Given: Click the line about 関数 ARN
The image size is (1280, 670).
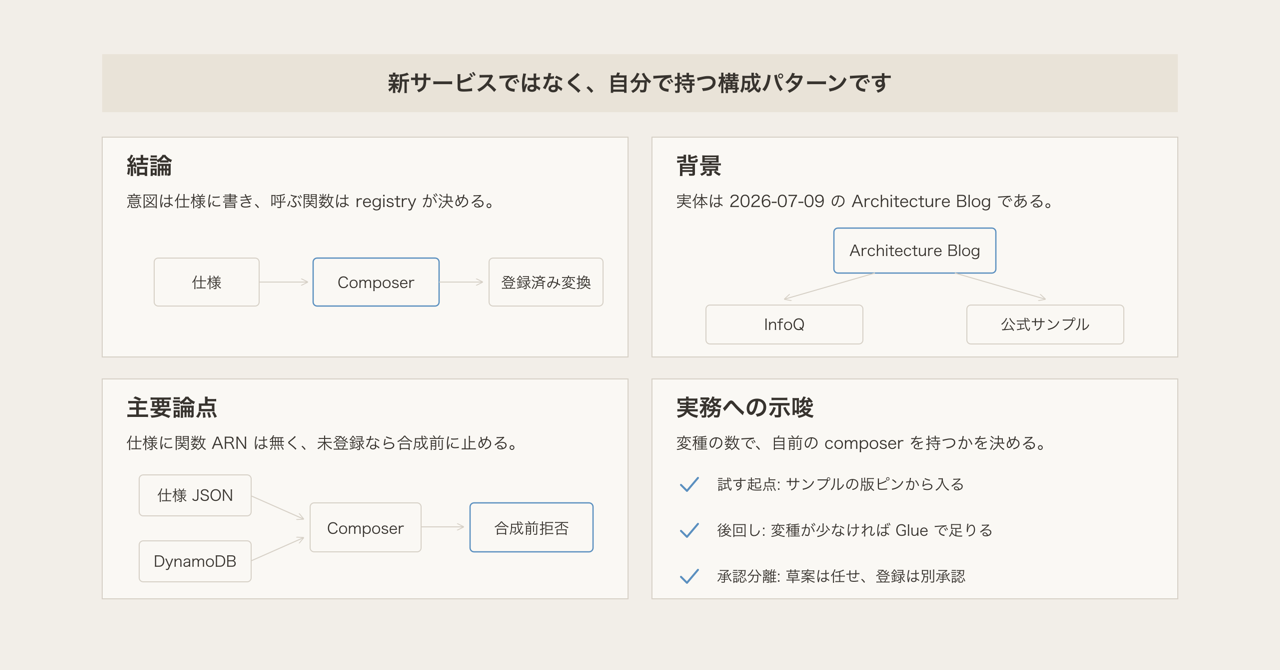Looking at the screenshot, I should 322,443.
